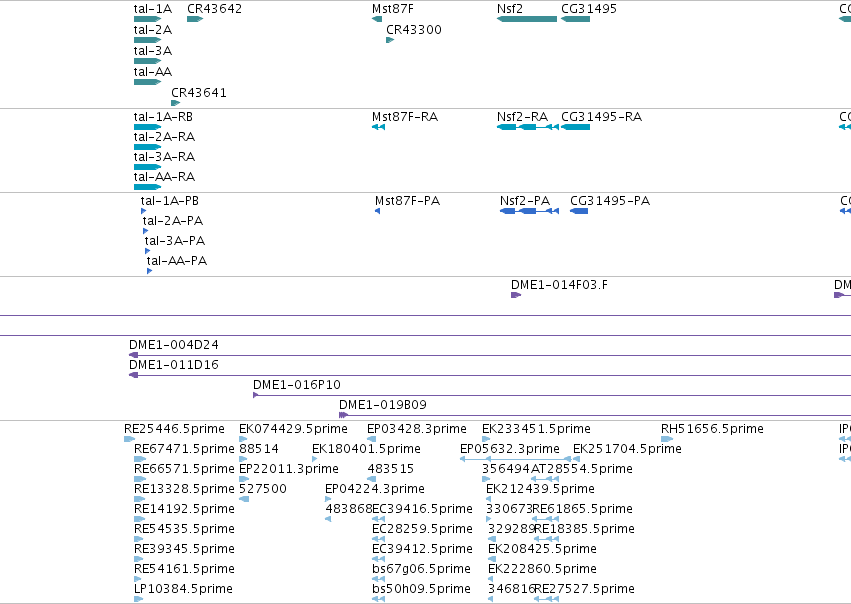Click the tal-1A-PB protein label

(x=170, y=201)
